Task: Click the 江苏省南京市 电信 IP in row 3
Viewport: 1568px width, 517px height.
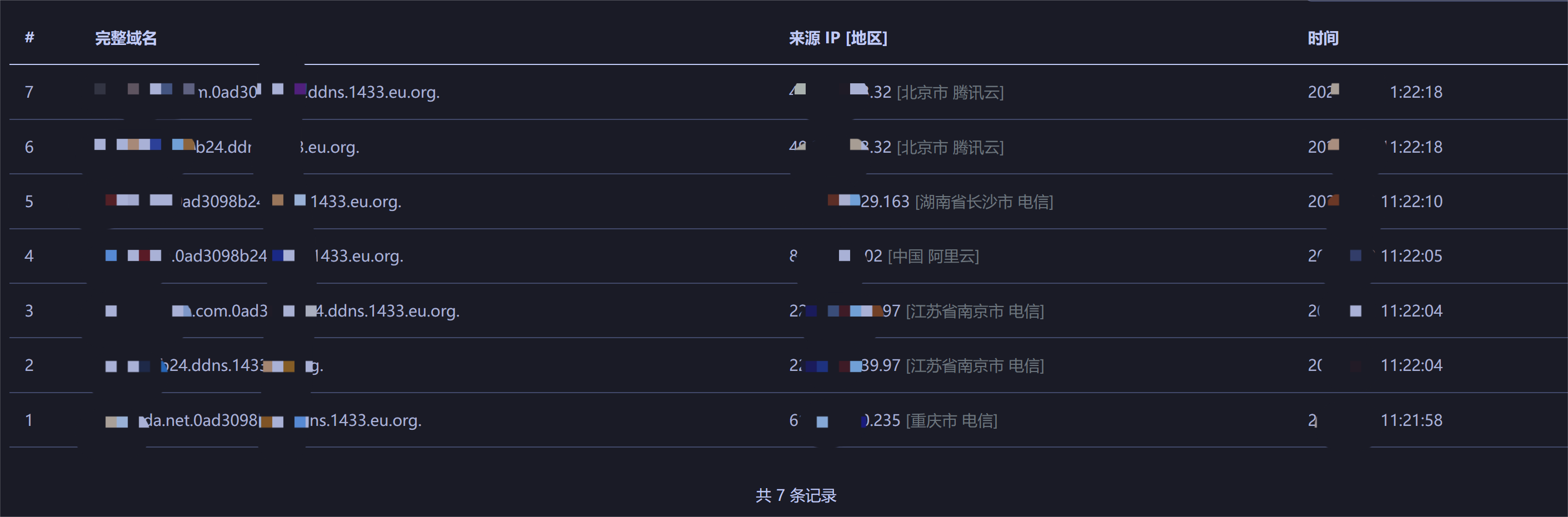Action: (x=917, y=311)
